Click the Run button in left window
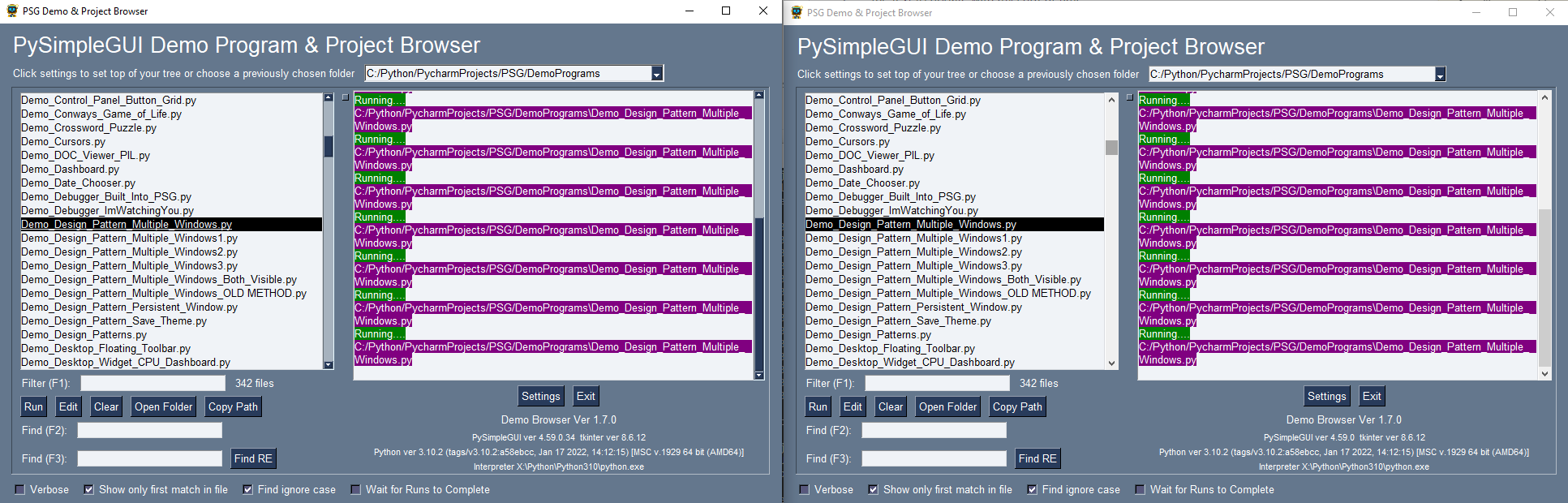1568x503 pixels. coord(33,406)
